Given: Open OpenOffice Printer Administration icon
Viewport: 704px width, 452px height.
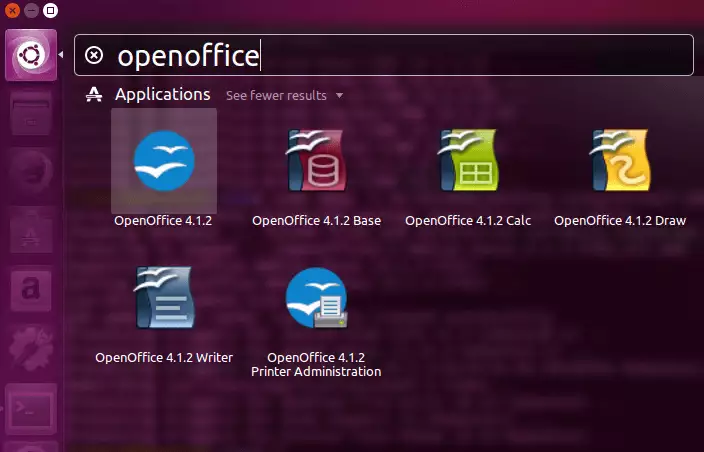Looking at the screenshot, I should (317, 298).
